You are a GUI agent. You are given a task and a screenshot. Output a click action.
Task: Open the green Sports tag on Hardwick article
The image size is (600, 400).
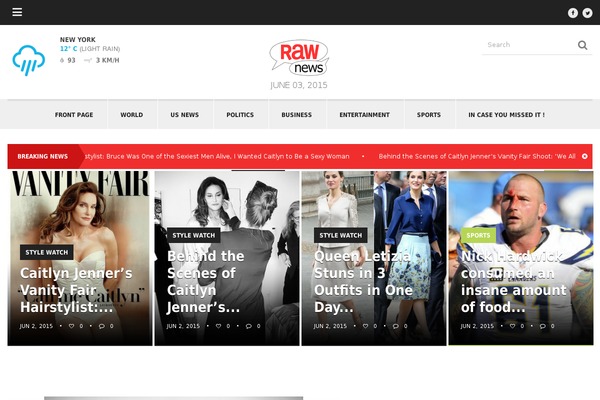tap(478, 235)
